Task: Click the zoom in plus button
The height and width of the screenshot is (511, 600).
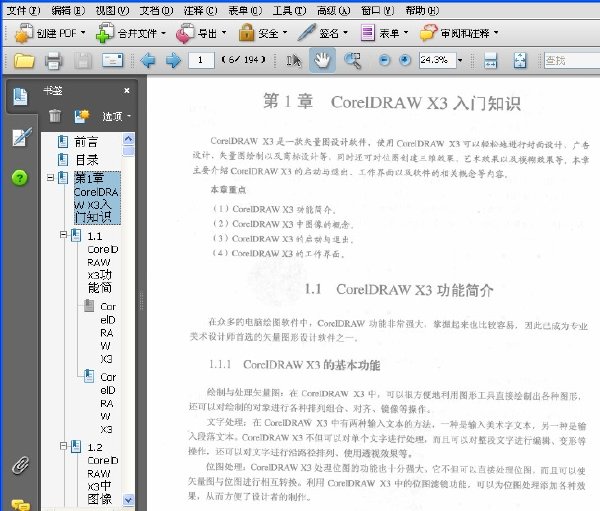Action: (405, 60)
